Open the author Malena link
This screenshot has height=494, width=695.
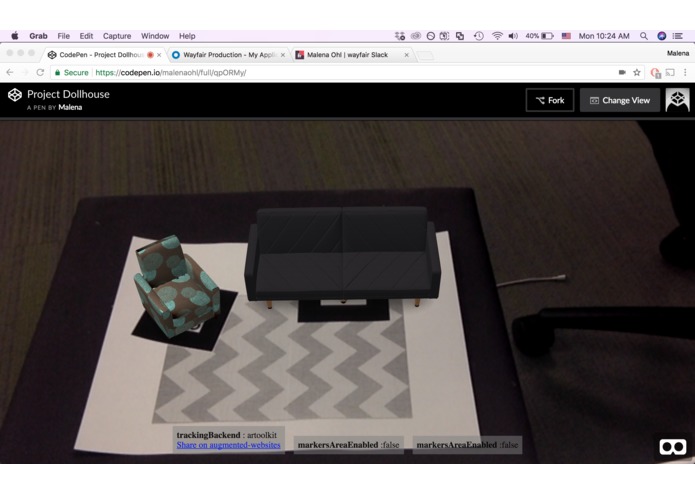pyautogui.click(x=70, y=107)
